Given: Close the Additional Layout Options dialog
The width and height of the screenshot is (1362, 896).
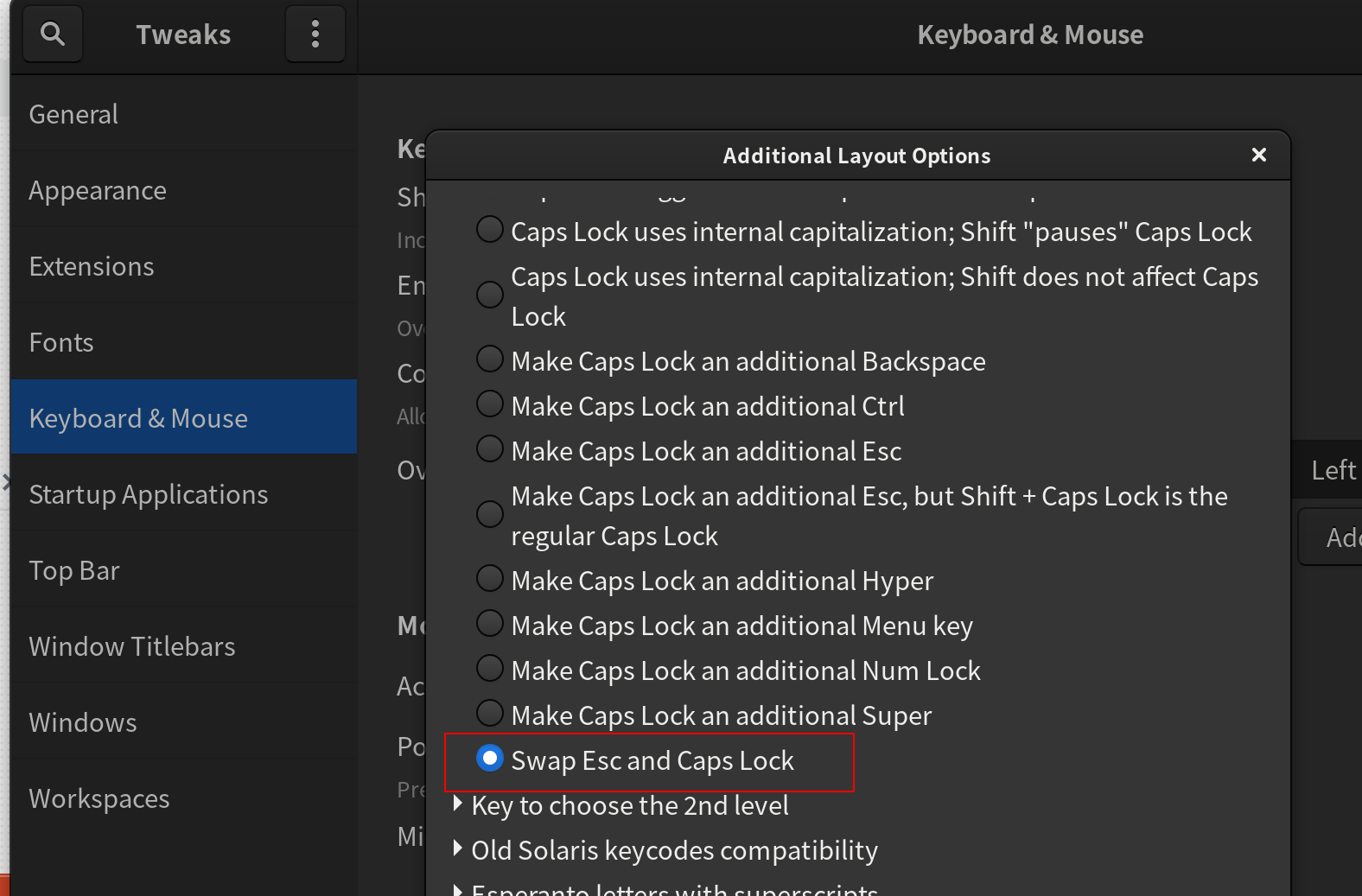Looking at the screenshot, I should (1259, 155).
